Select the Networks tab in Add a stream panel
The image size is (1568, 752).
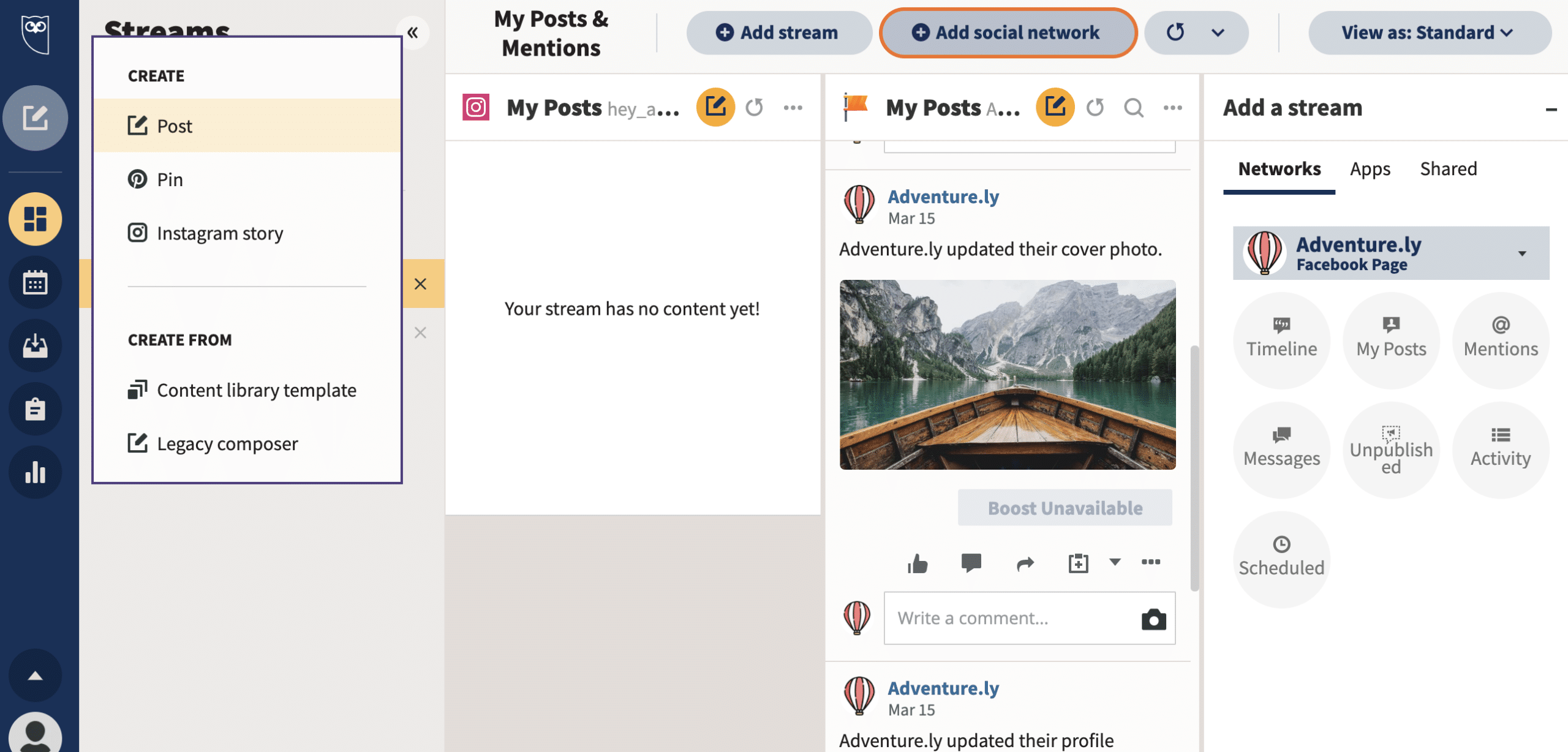[1280, 168]
